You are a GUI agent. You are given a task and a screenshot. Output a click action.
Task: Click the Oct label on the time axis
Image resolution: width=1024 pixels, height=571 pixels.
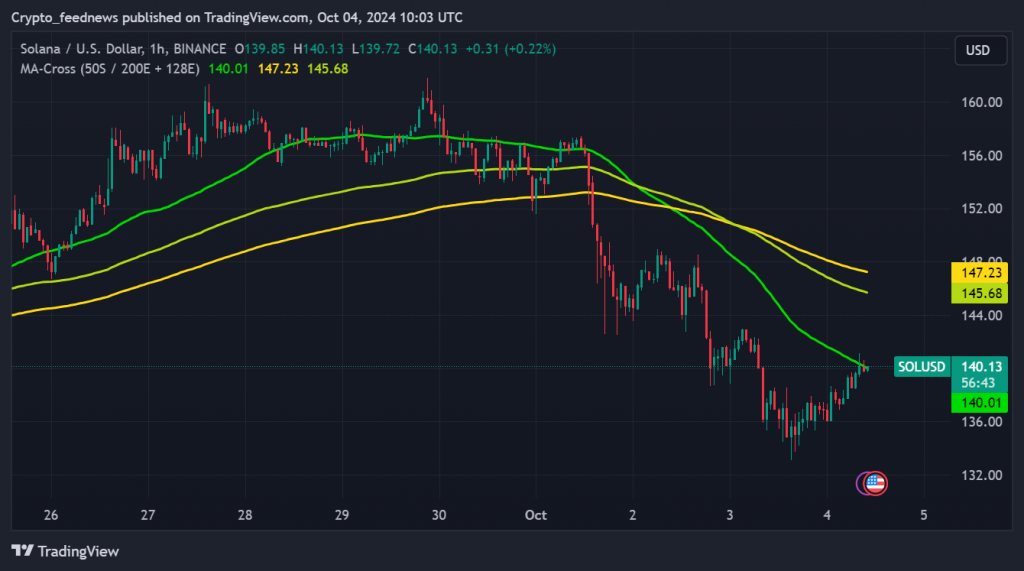536,515
